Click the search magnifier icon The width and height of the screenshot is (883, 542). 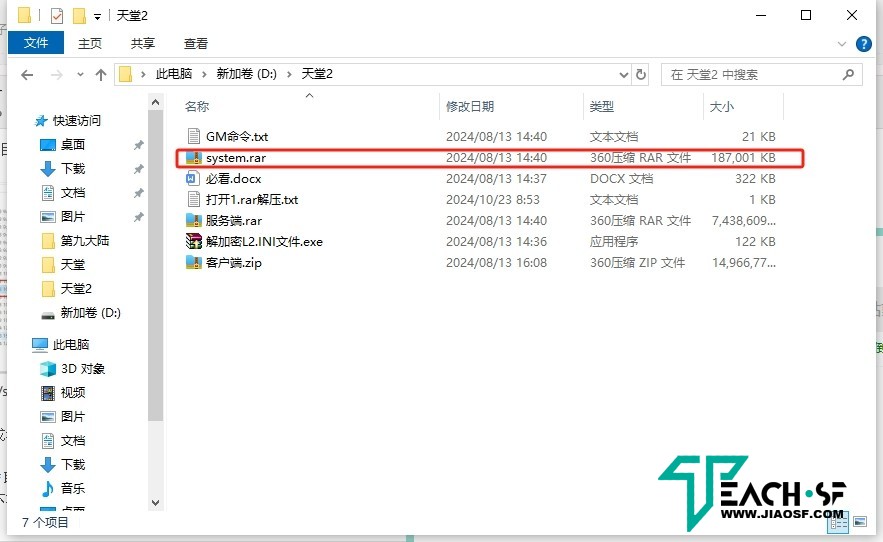pyautogui.click(x=848, y=74)
